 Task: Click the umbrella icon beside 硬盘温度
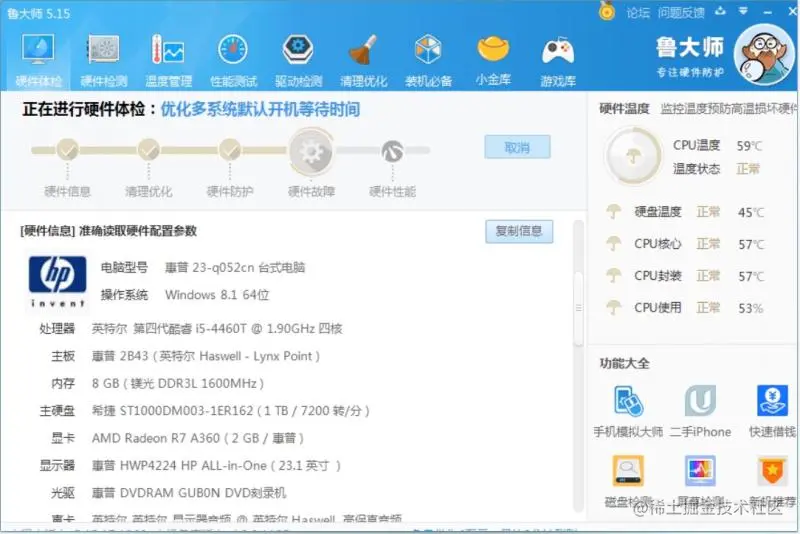(613, 211)
